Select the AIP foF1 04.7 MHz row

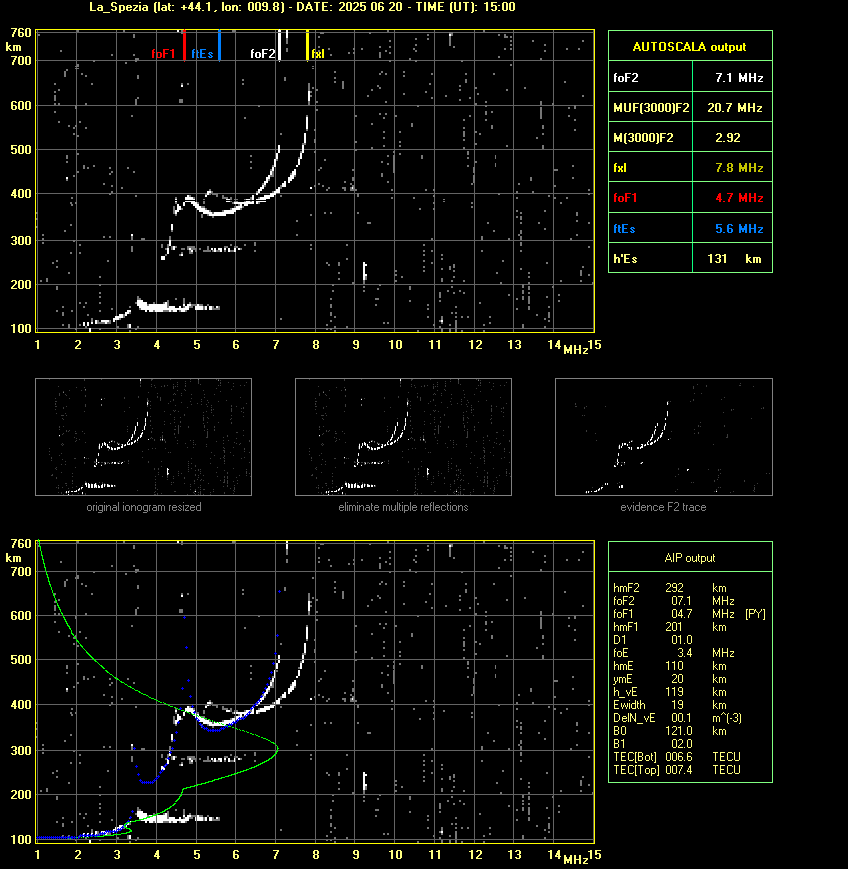[689, 614]
